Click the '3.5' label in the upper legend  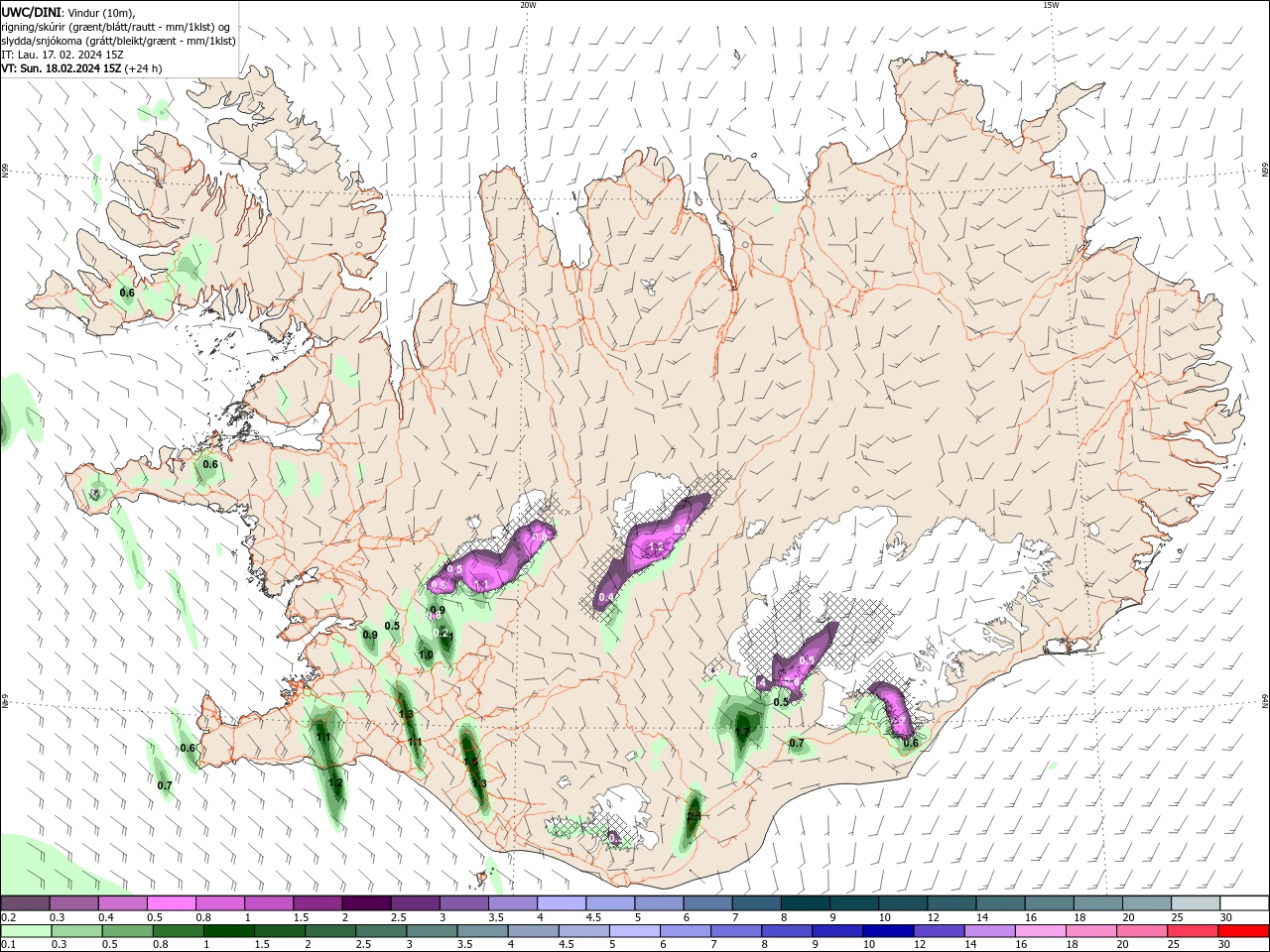495,917
